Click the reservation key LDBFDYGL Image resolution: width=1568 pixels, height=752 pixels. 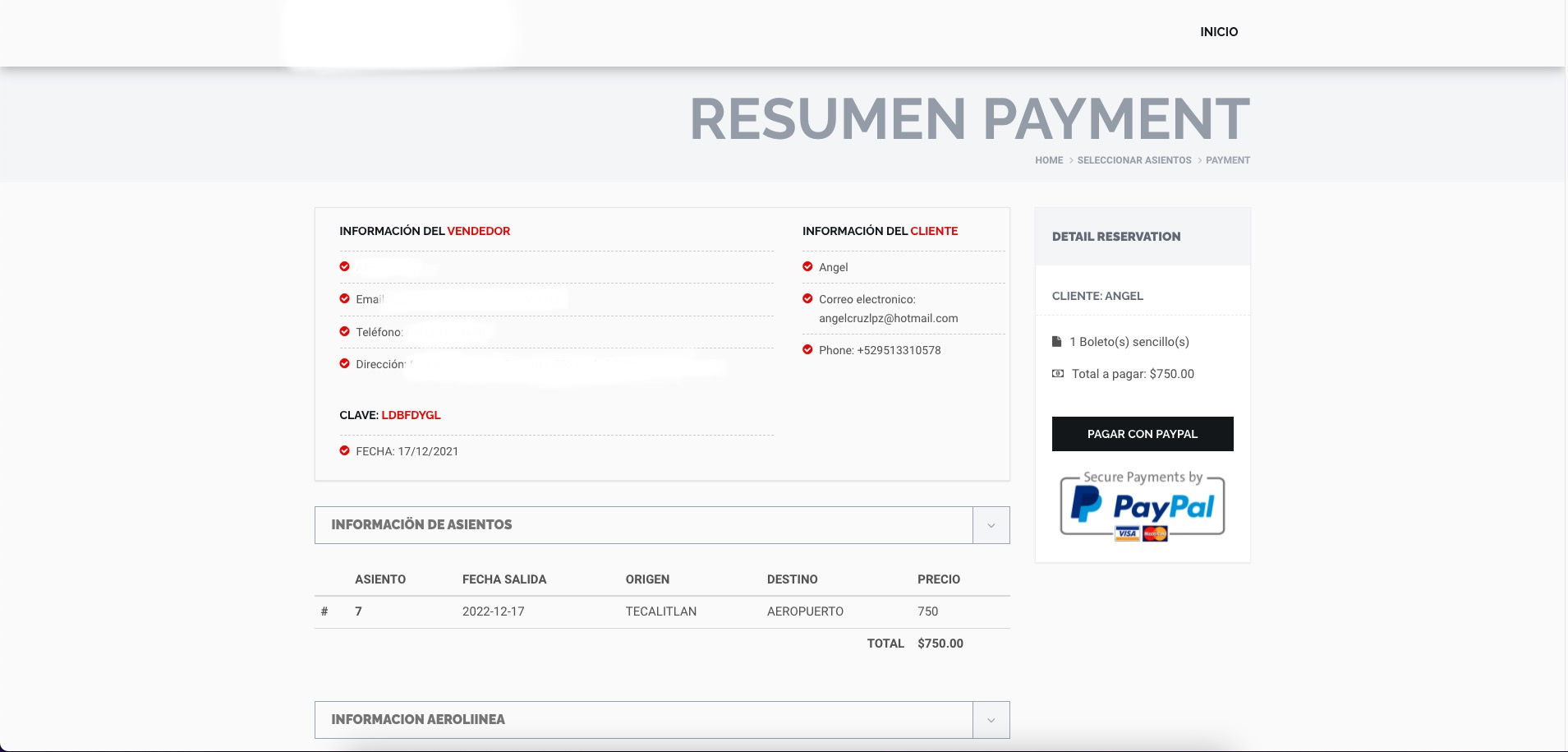tap(411, 415)
